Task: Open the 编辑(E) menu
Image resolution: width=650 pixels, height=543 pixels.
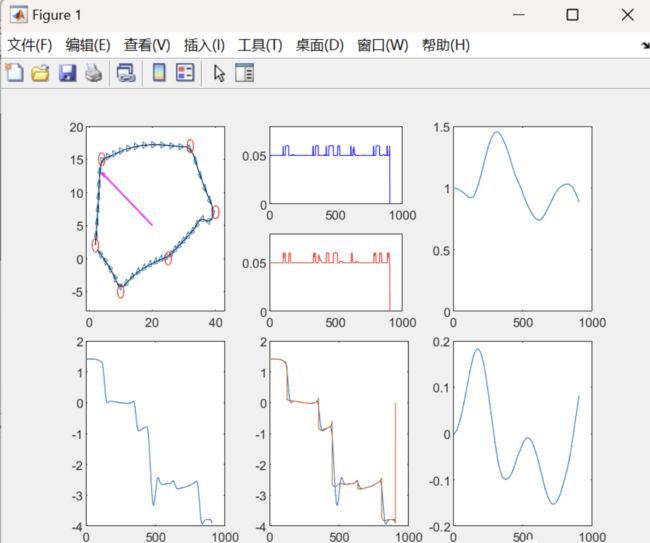Action: pos(88,45)
